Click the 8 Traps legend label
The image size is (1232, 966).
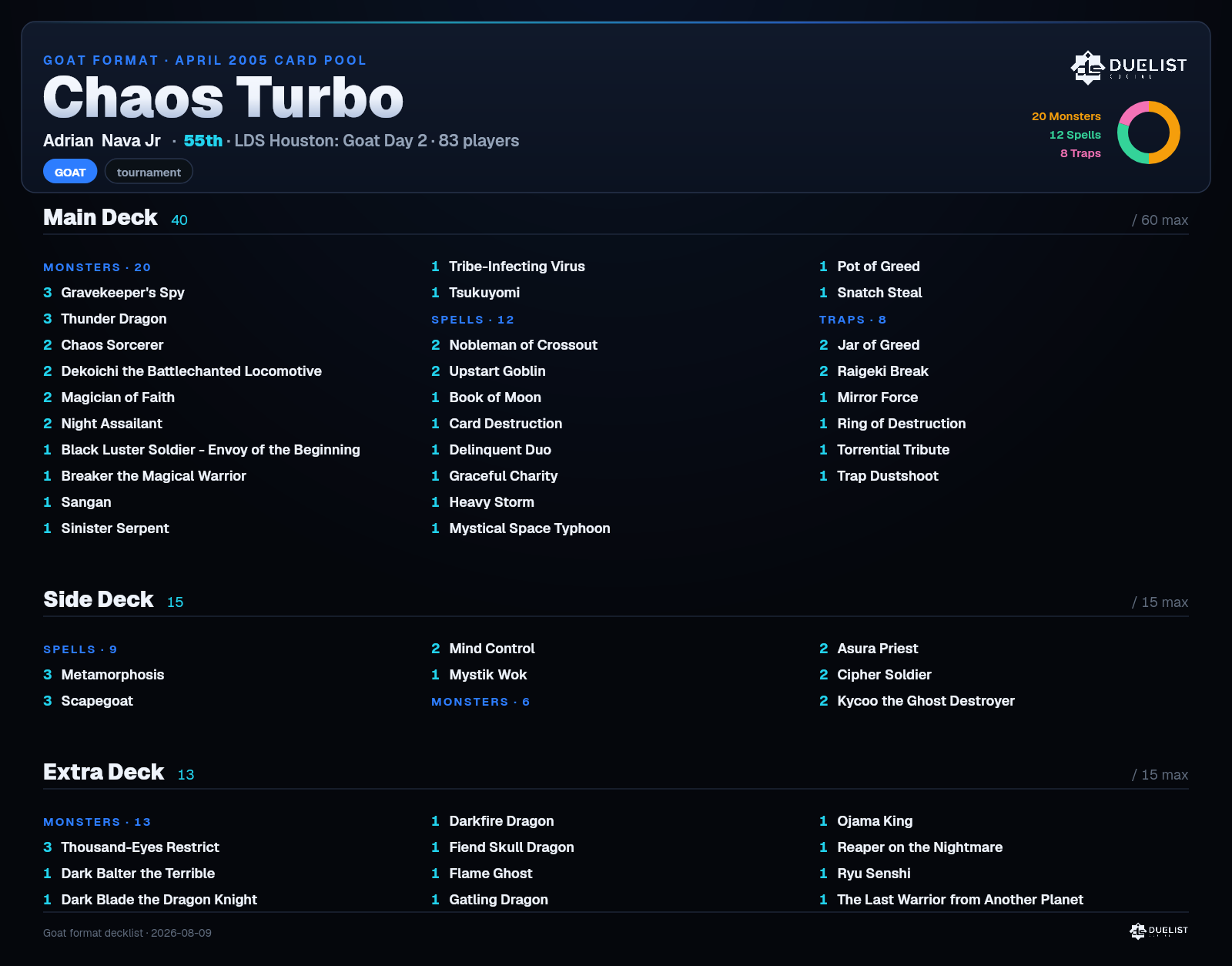(x=1080, y=153)
